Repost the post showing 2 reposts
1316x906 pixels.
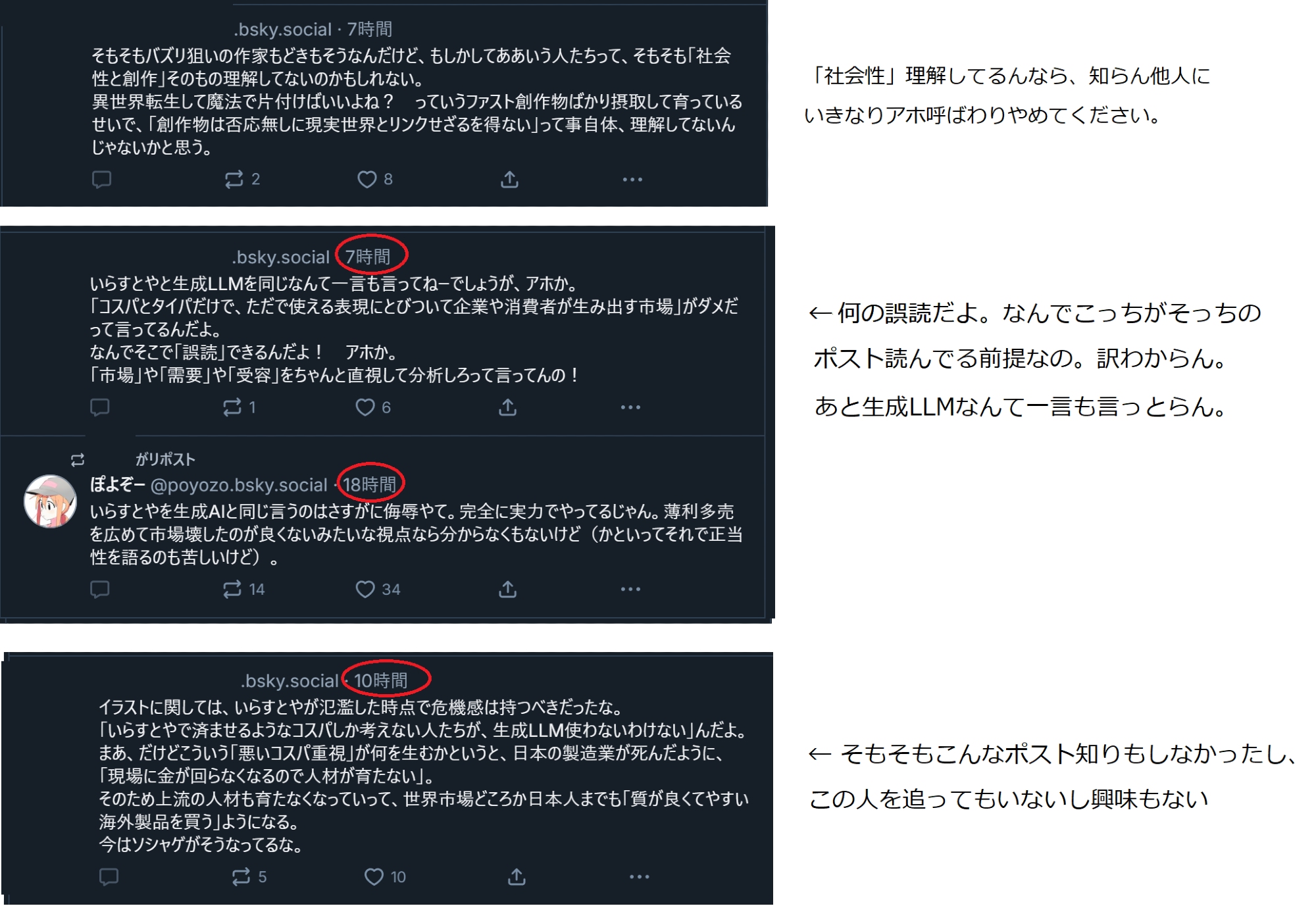click(234, 179)
